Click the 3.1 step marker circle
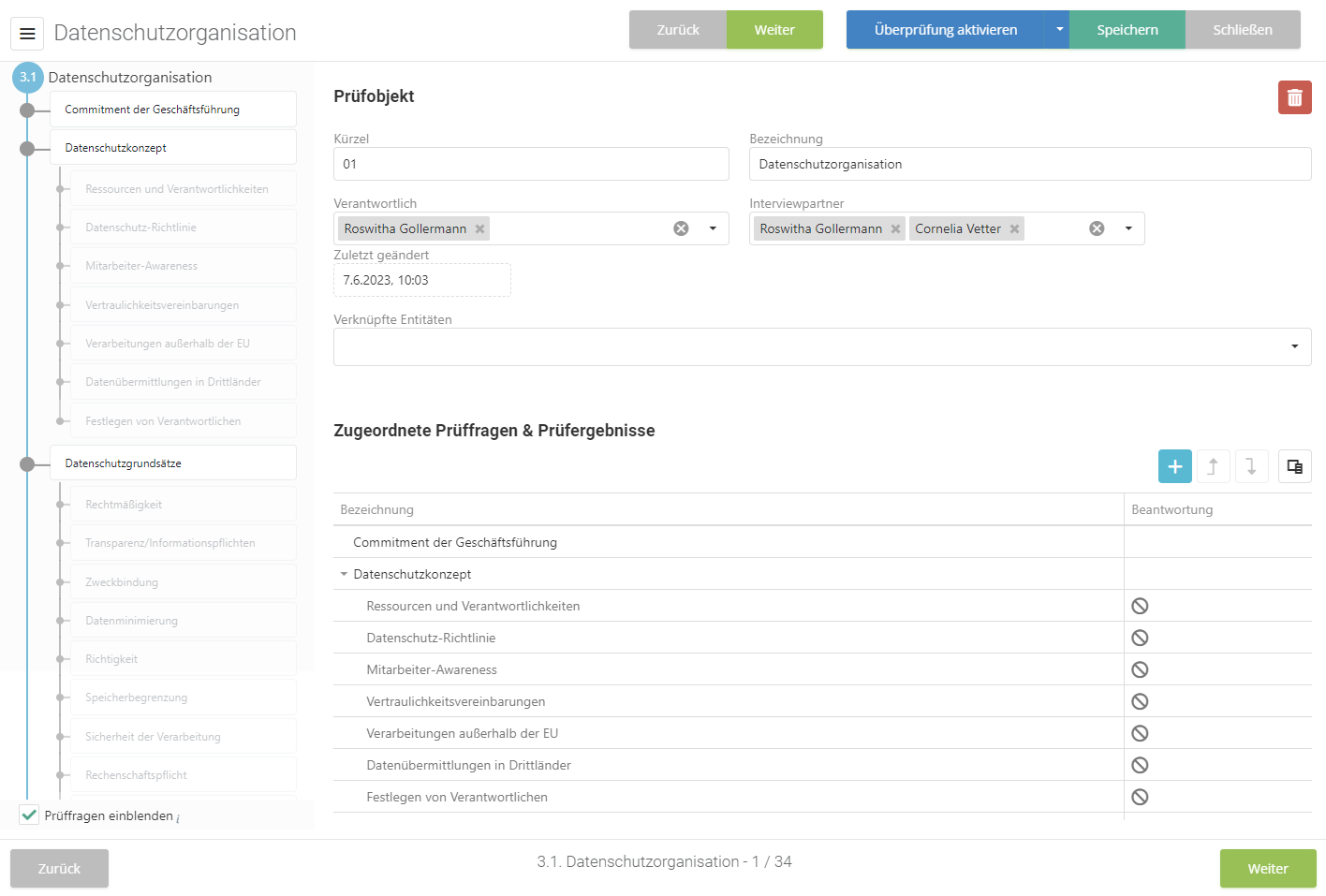This screenshot has width=1326, height=896. (x=28, y=78)
